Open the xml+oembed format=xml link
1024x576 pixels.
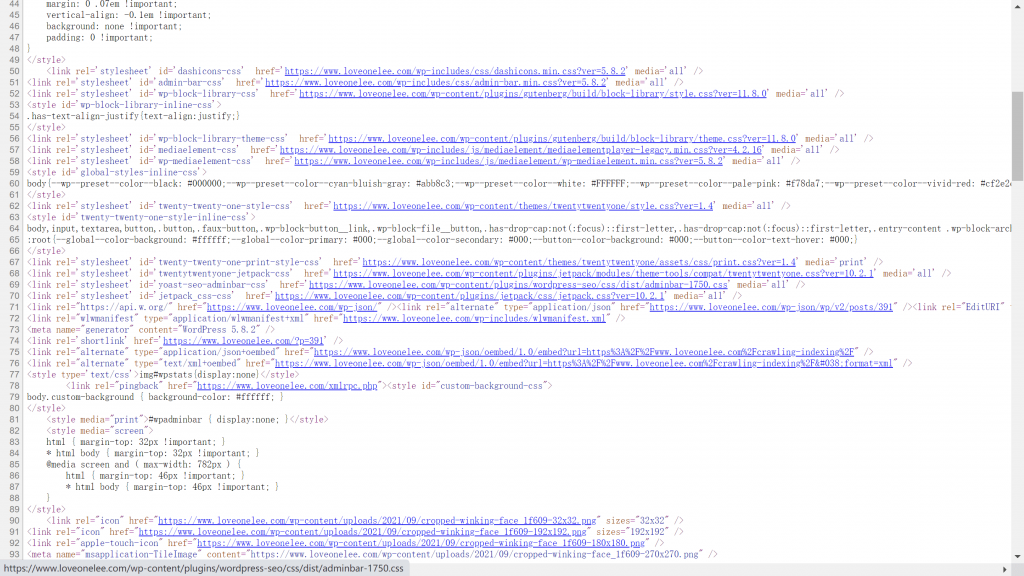584,363
